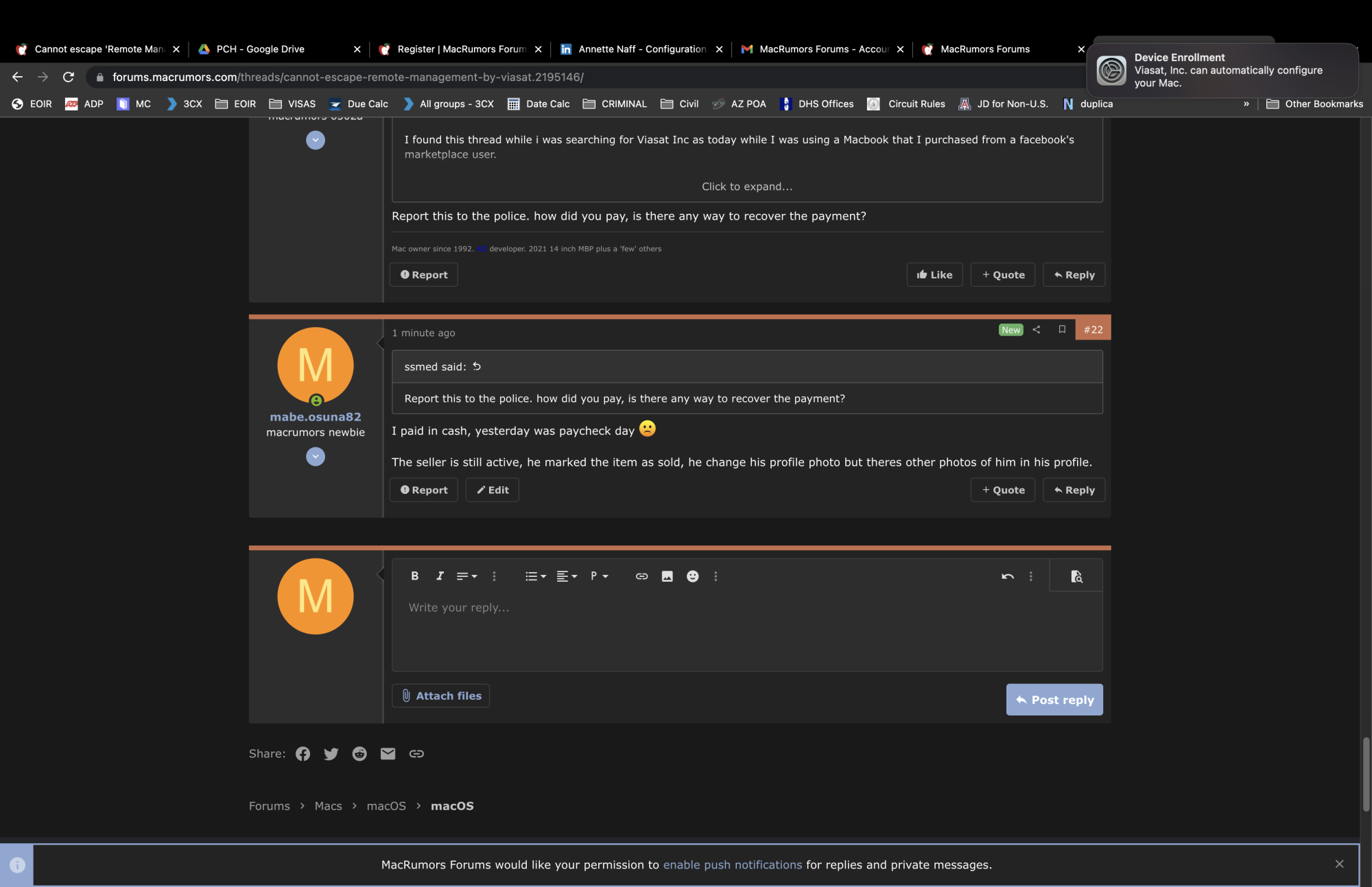The image size is (1372, 887).
Task: Share thread on Reddit
Action: (x=359, y=753)
